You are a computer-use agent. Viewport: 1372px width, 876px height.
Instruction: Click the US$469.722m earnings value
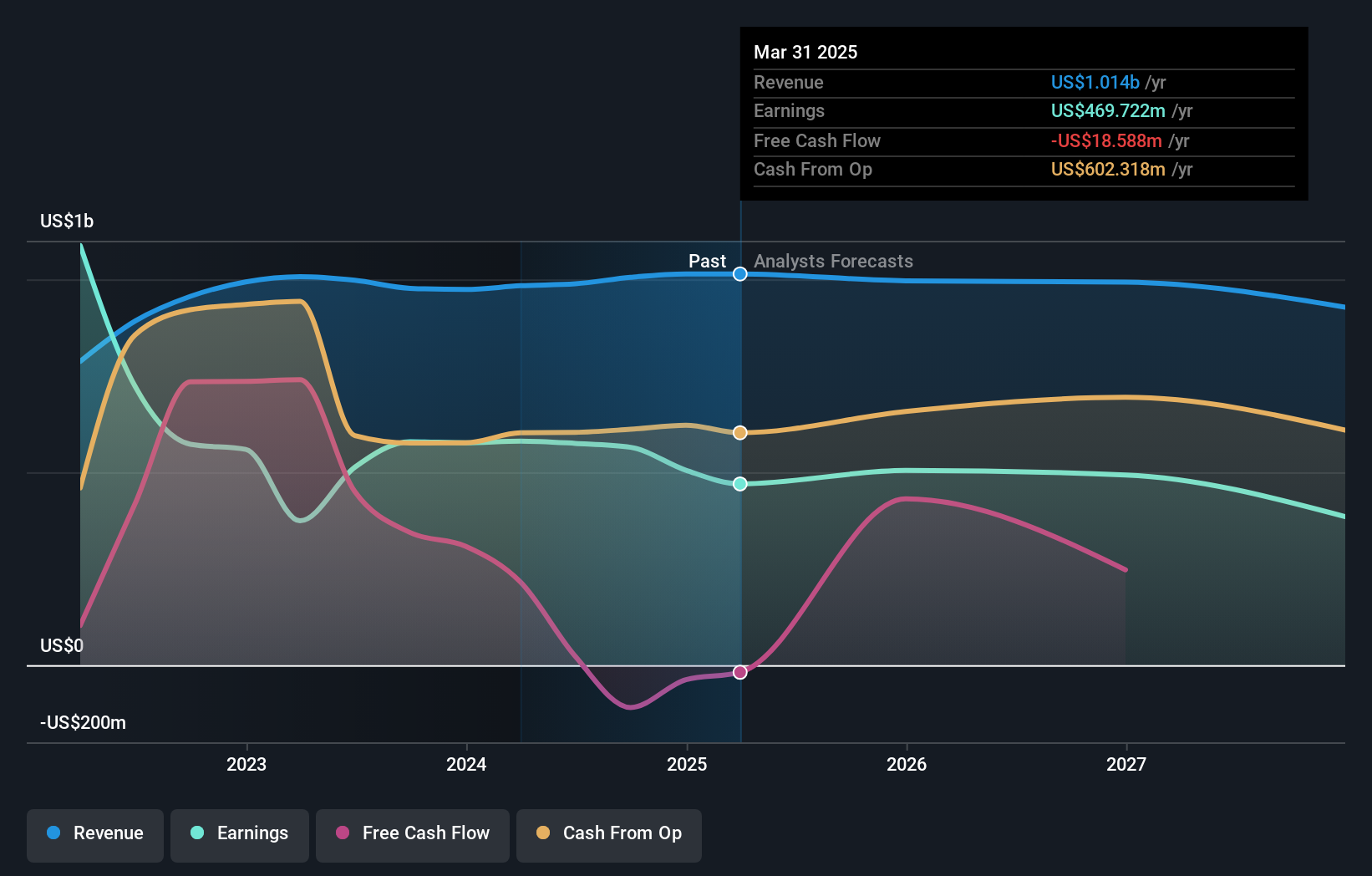pyautogui.click(x=1108, y=110)
